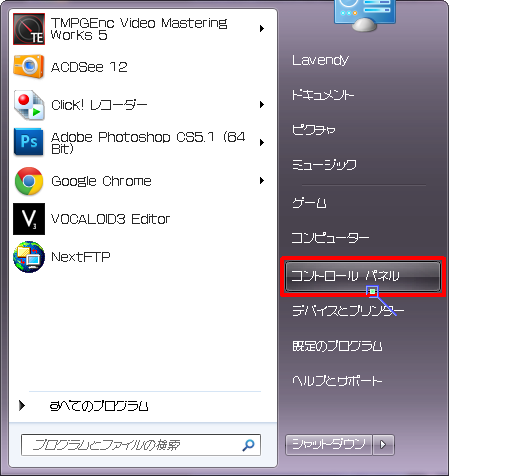Viewport: 509px width, 476px height.
Task: Open デバイスとプリンター
Action: coord(348,311)
